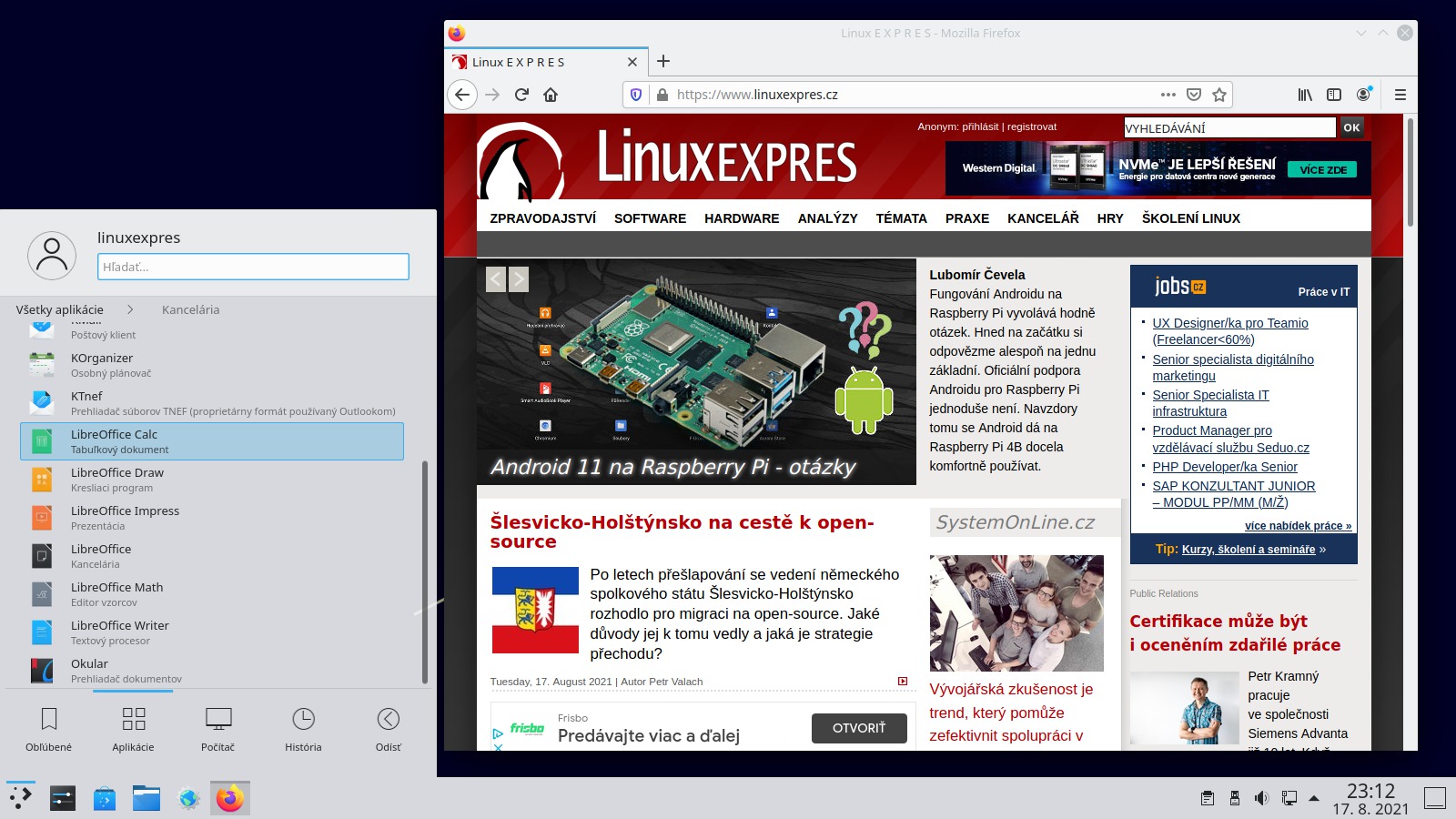Open the Firefox hamburger menu

(x=1400, y=95)
